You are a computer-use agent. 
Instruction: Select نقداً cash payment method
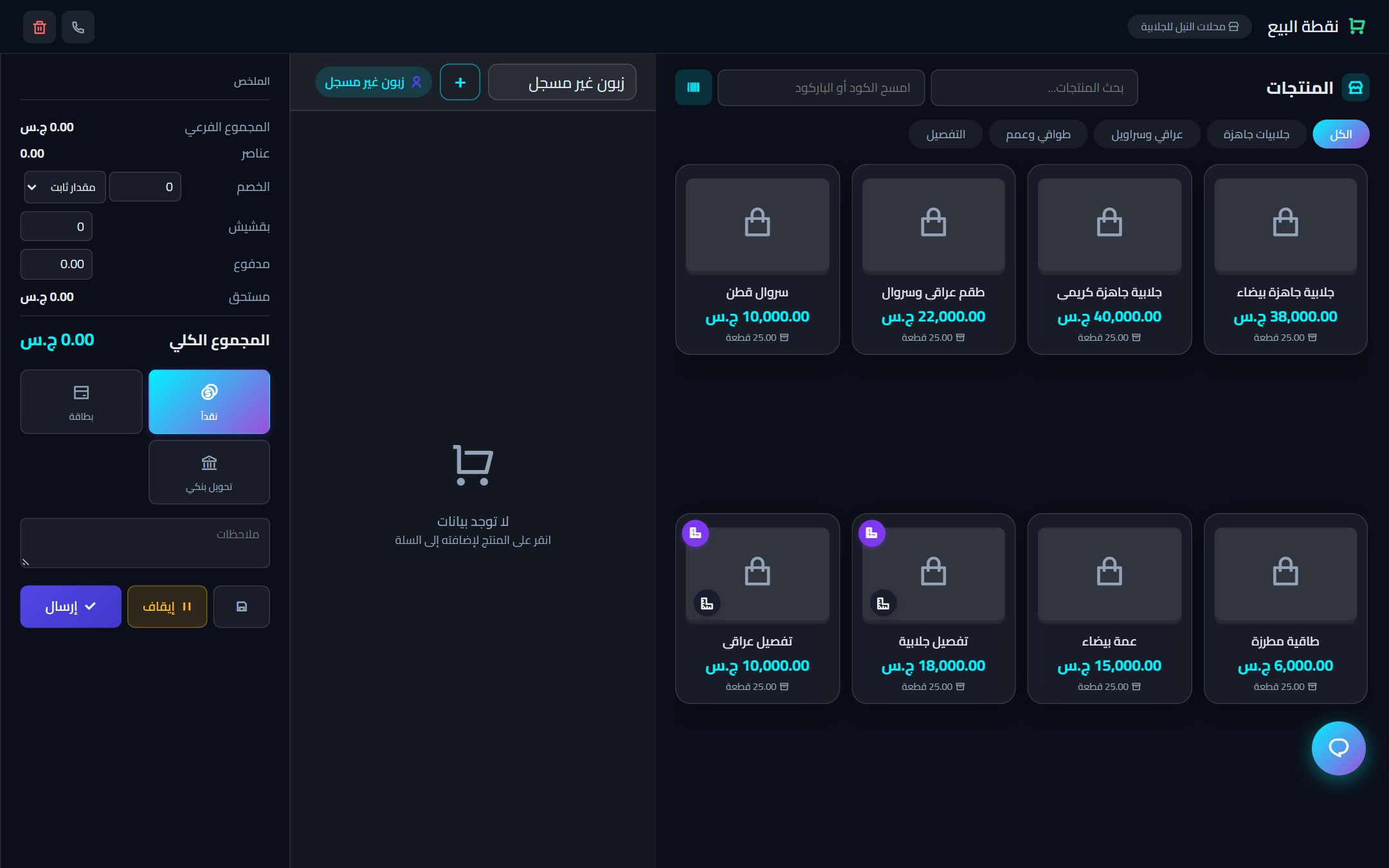click(x=209, y=402)
